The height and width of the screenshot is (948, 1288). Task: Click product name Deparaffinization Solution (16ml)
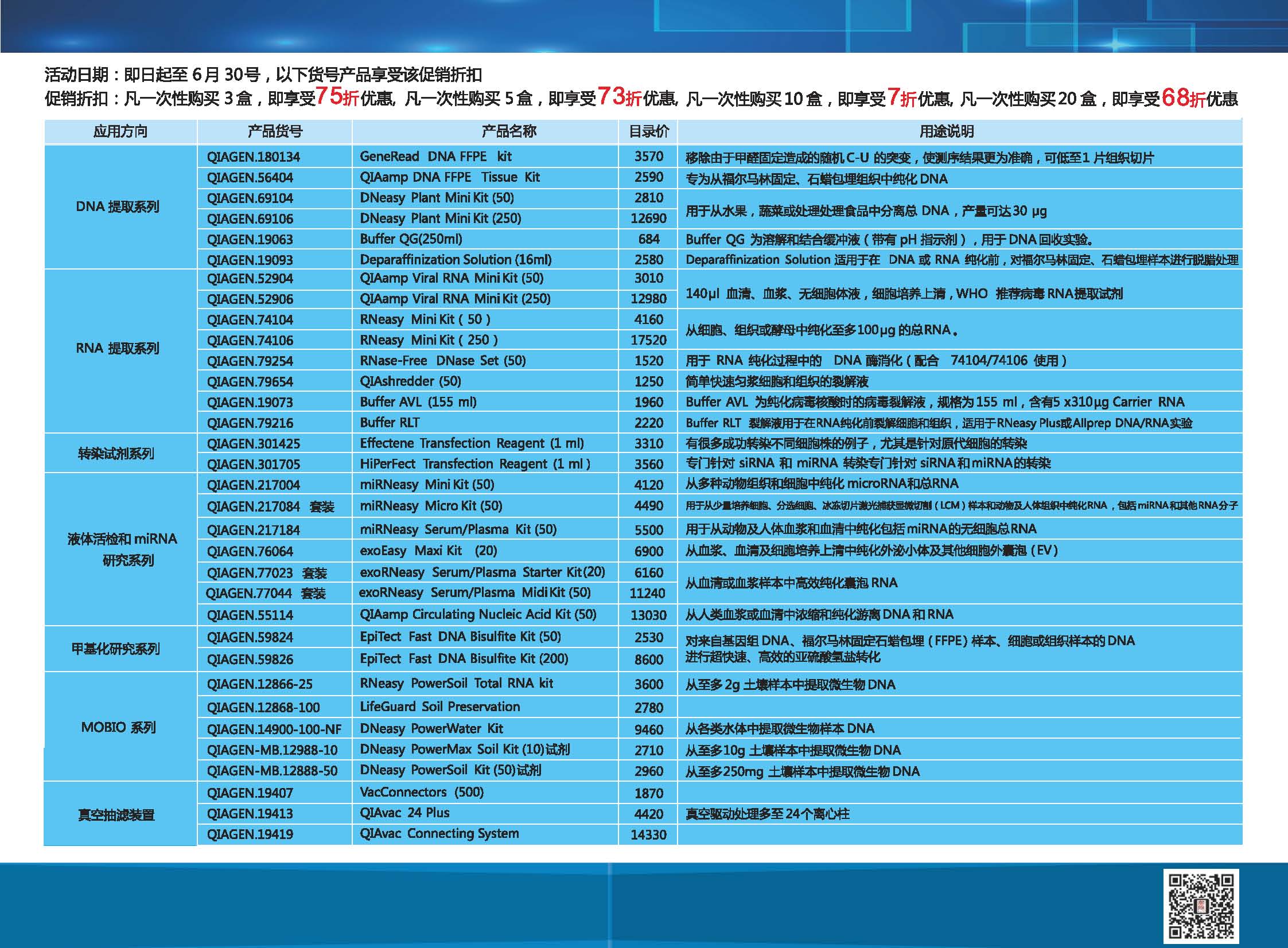456,259
